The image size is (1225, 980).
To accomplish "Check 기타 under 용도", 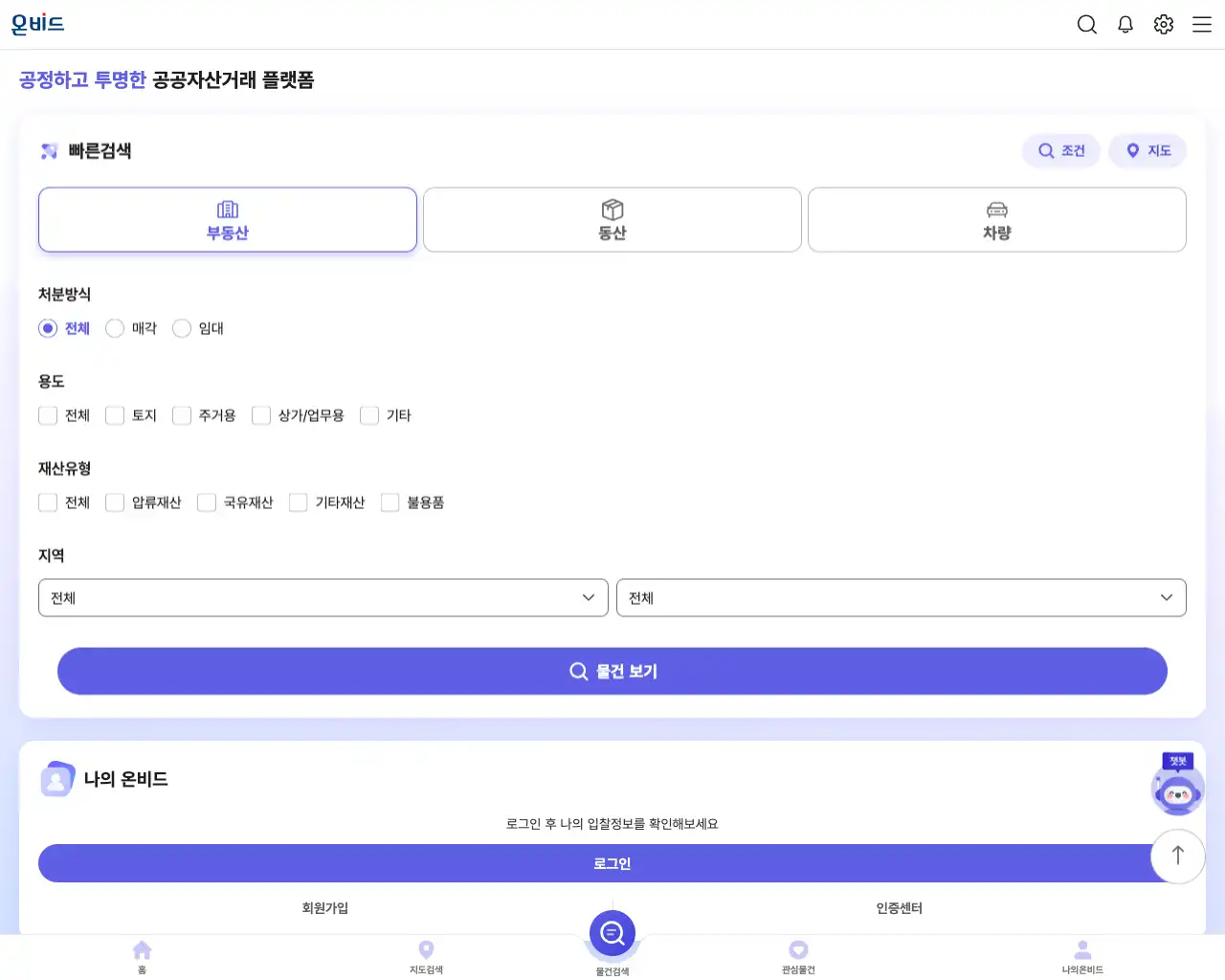I will [369, 415].
